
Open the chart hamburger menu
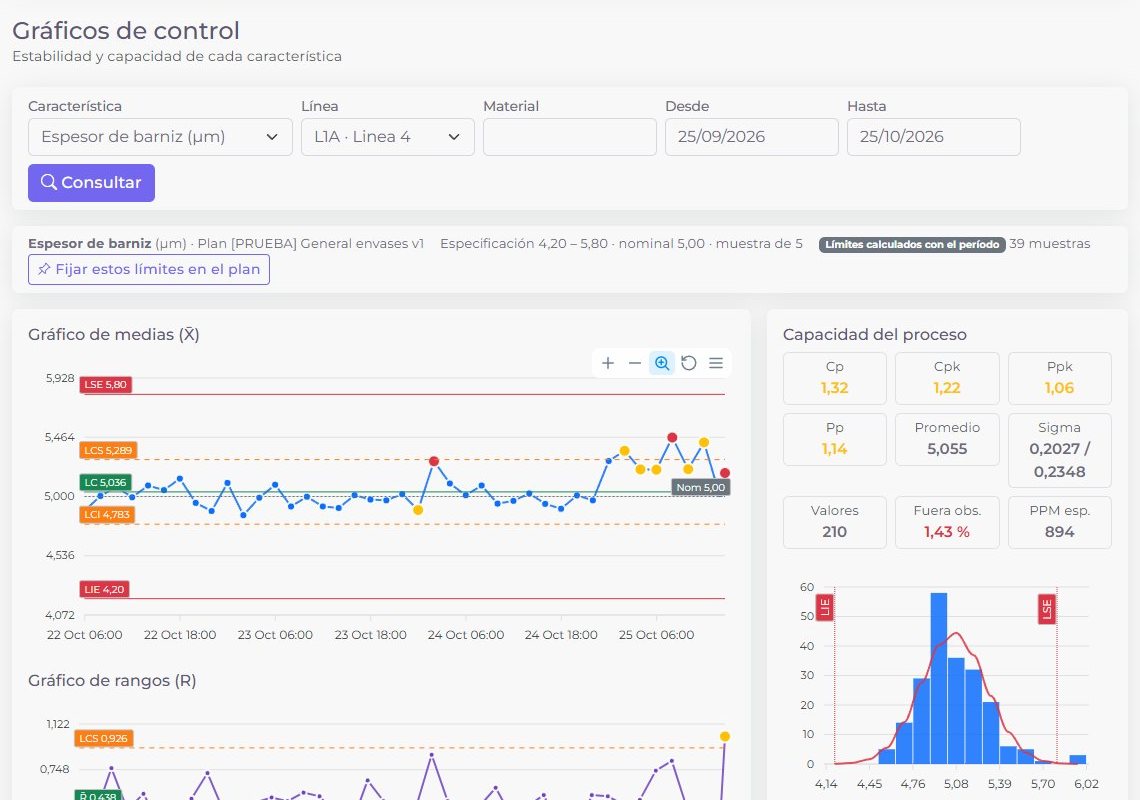point(716,363)
